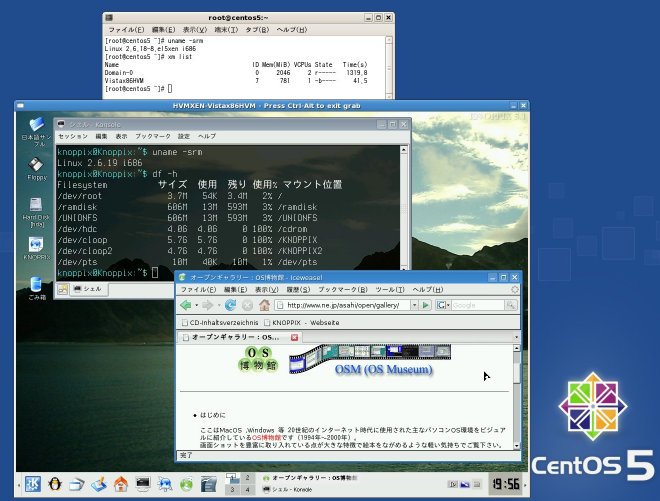660x501 pixels.
Task: Open 端末 menu in root@centos5 terminal
Action: pos(226,29)
